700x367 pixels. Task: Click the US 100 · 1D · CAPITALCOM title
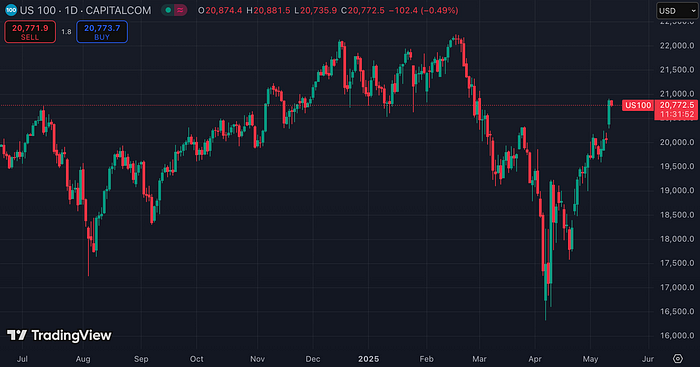(85, 10)
